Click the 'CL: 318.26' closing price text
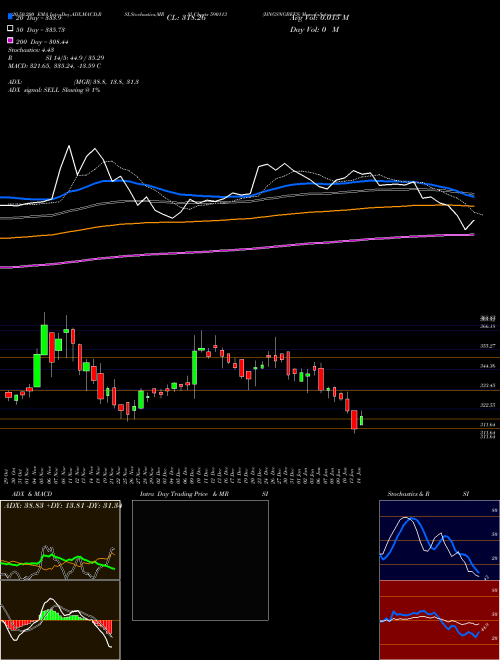 click(186, 18)
